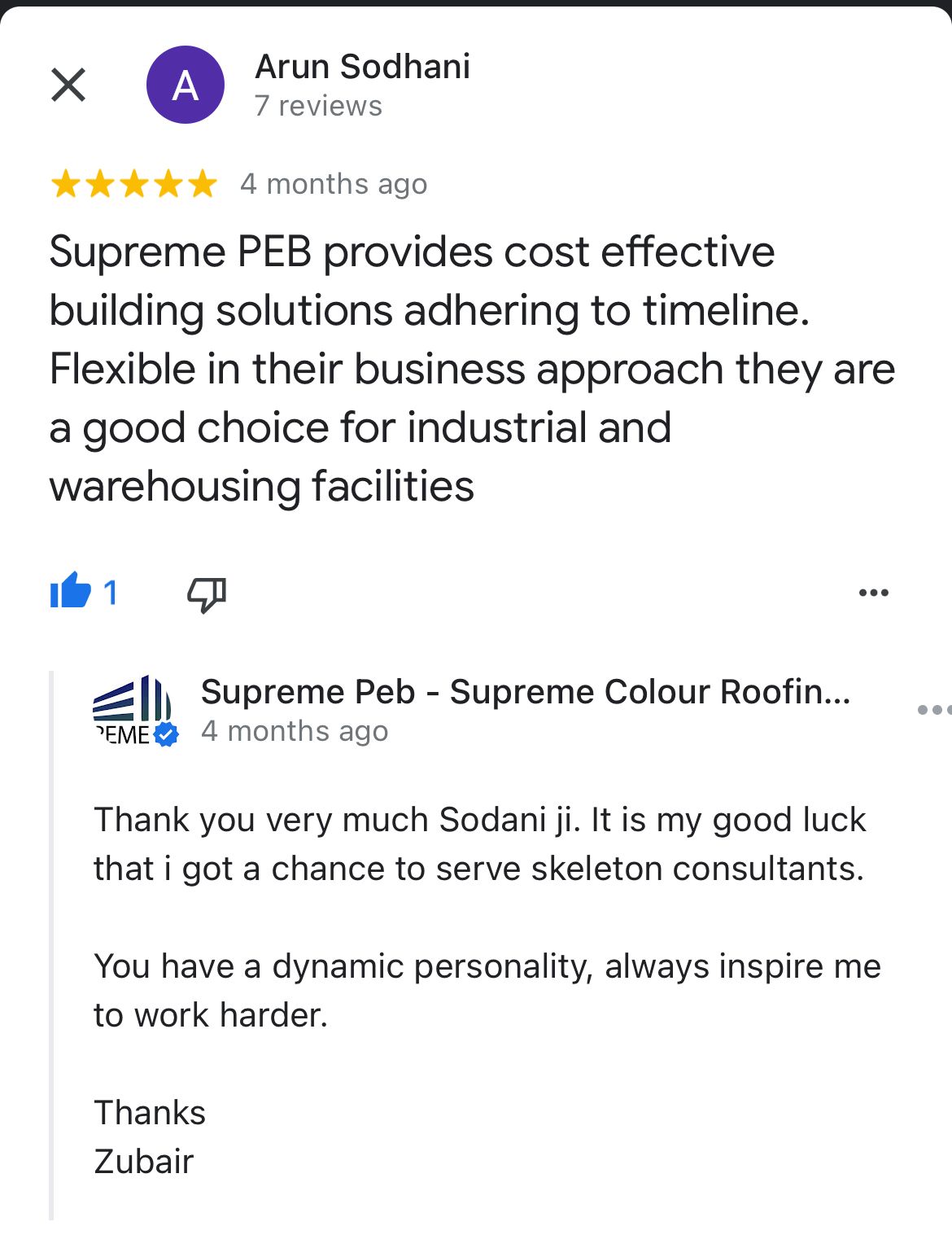Tap Arun Sodhani's purple avatar
952x1248 pixels.
[x=186, y=85]
